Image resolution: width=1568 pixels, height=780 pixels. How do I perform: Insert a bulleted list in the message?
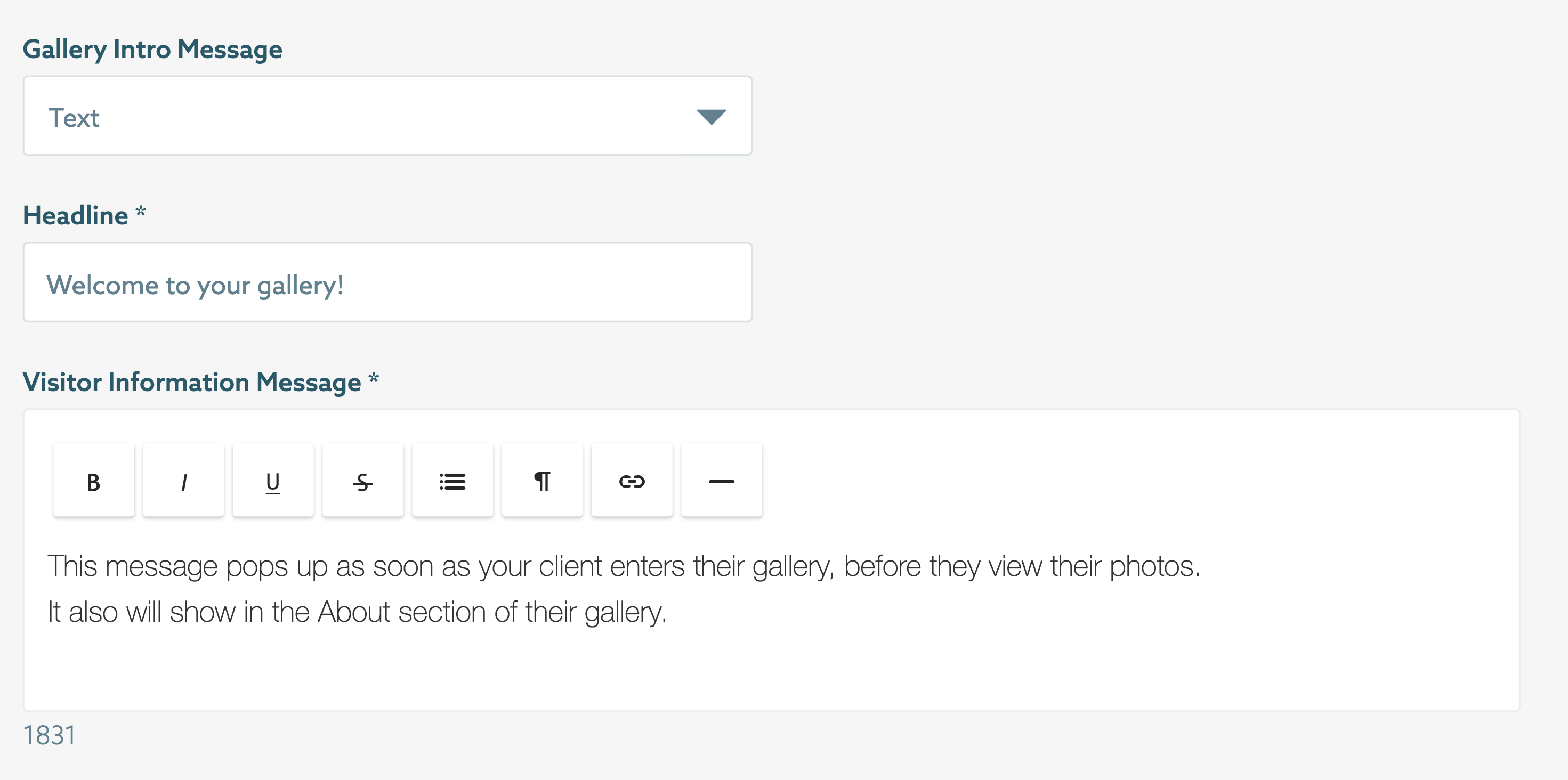point(452,481)
